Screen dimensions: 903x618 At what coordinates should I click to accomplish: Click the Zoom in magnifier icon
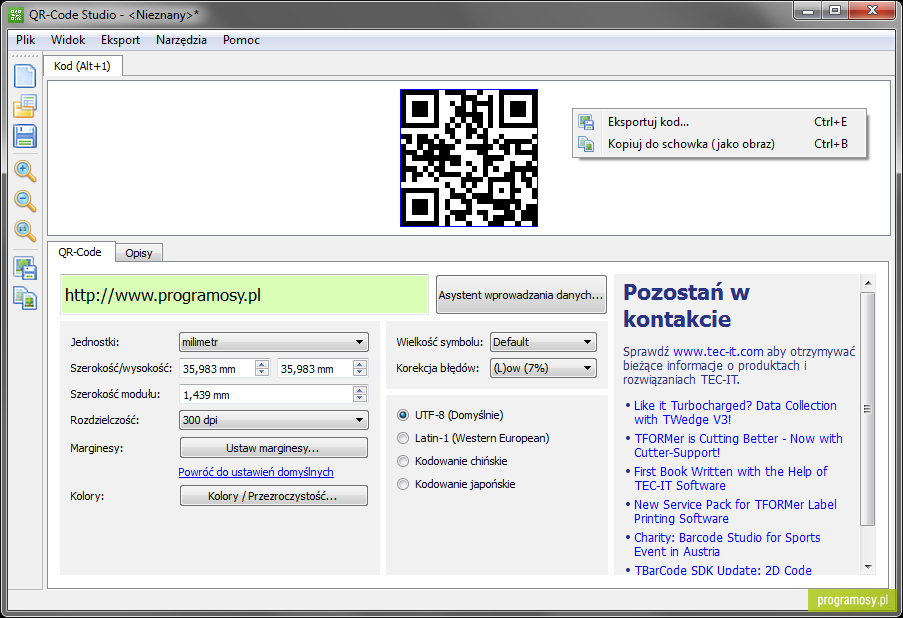pos(25,171)
